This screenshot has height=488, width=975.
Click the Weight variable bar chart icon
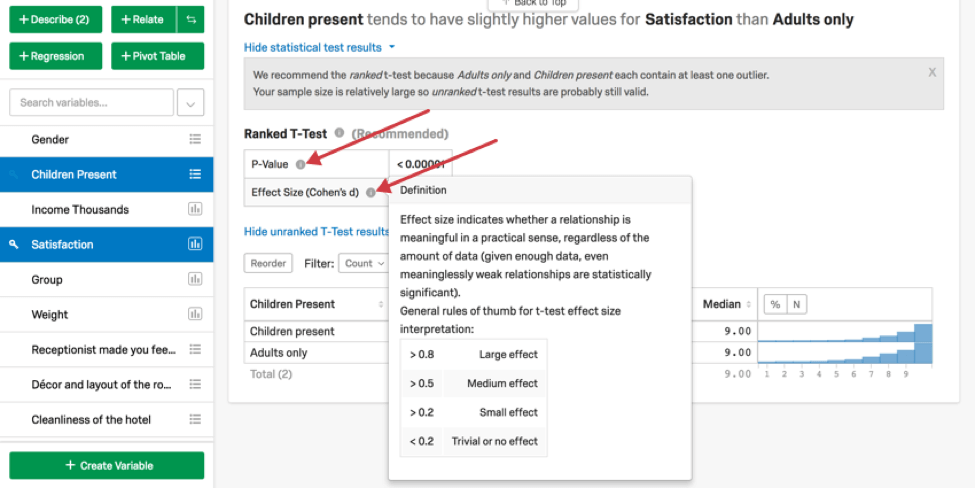coord(195,315)
